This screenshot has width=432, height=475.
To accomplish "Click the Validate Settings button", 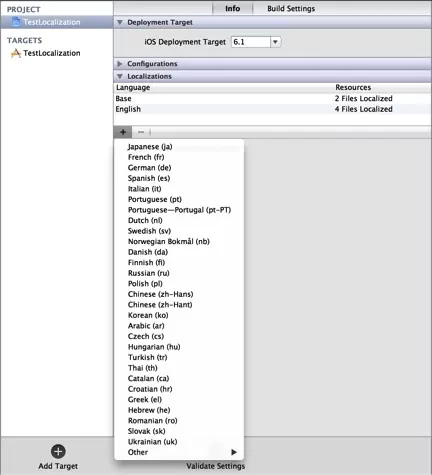I will tap(215, 466).
